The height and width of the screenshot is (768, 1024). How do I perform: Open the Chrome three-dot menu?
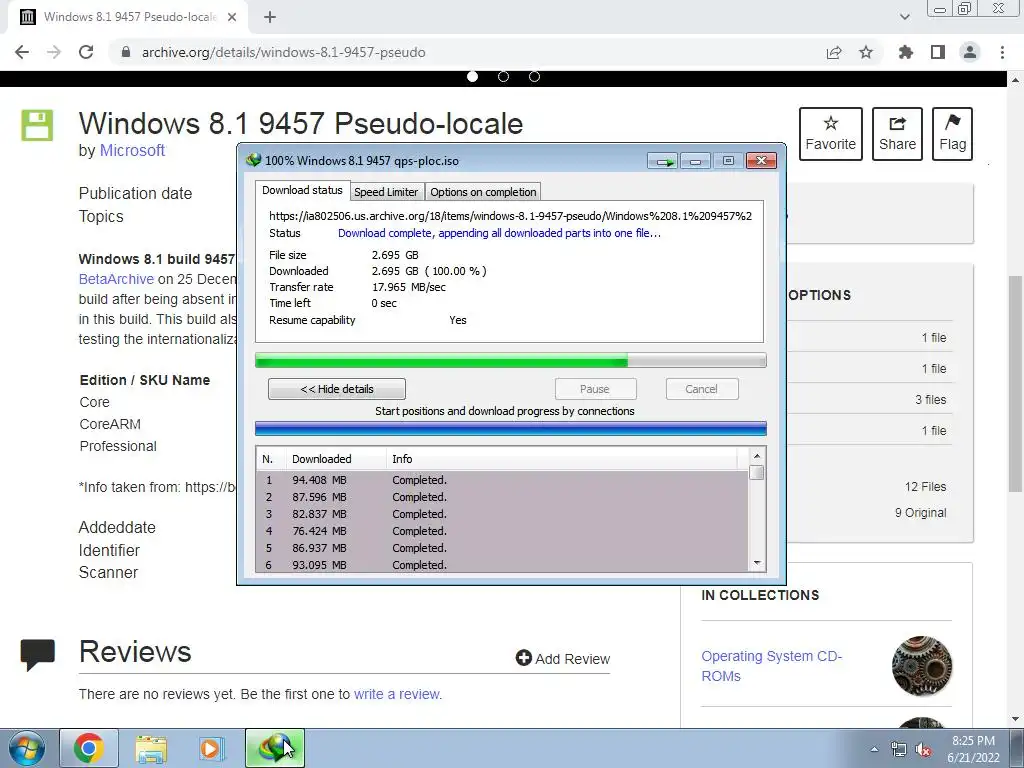click(1002, 52)
